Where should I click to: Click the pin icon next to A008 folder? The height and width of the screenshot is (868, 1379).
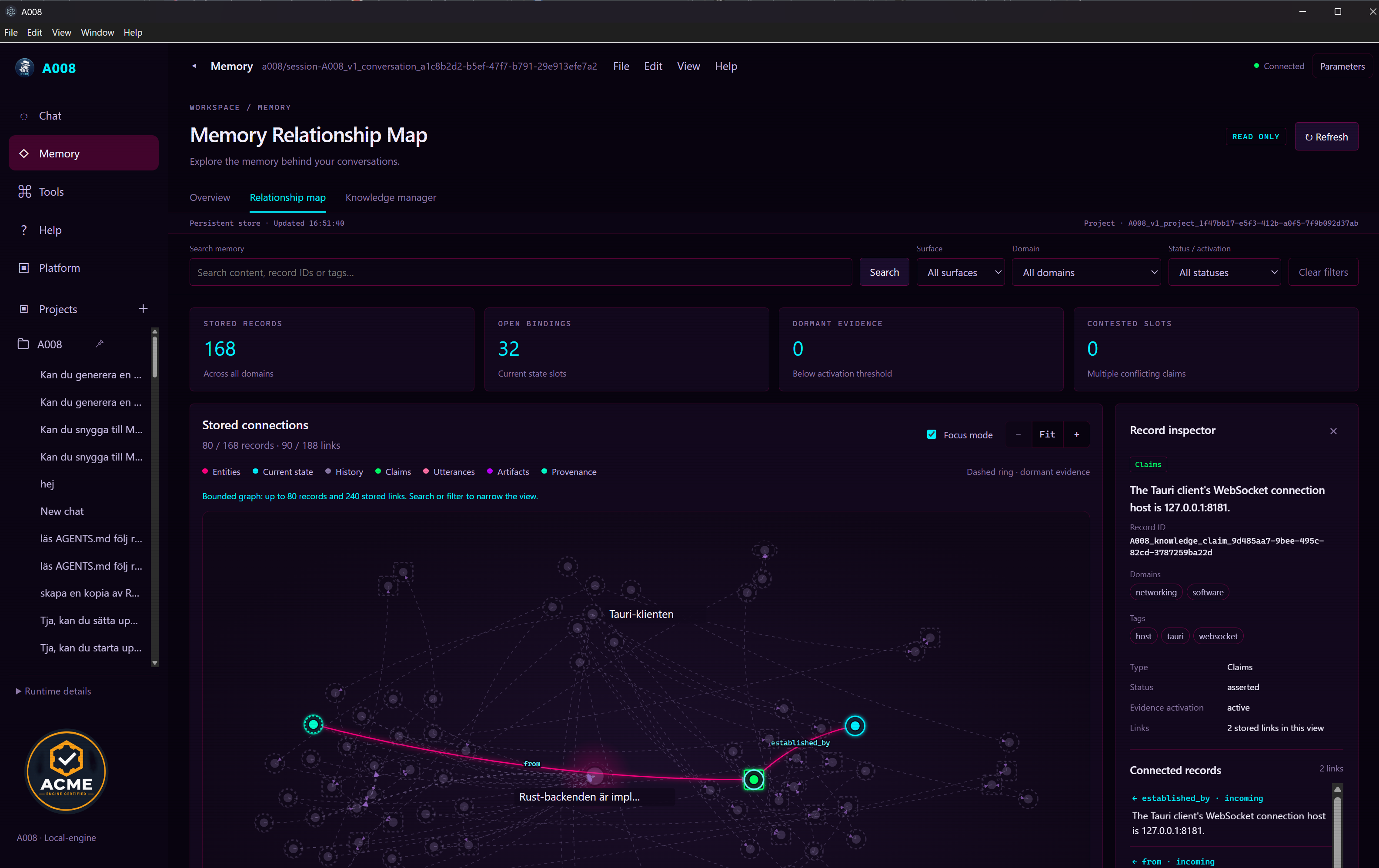(x=100, y=344)
